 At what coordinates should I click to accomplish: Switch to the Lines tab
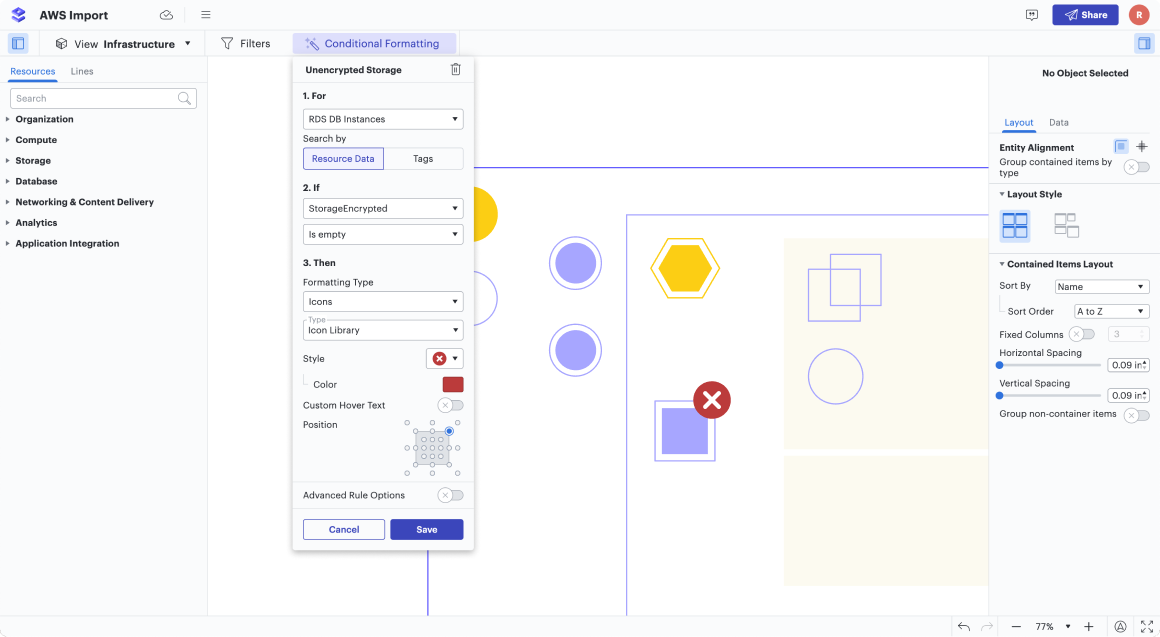pos(82,71)
